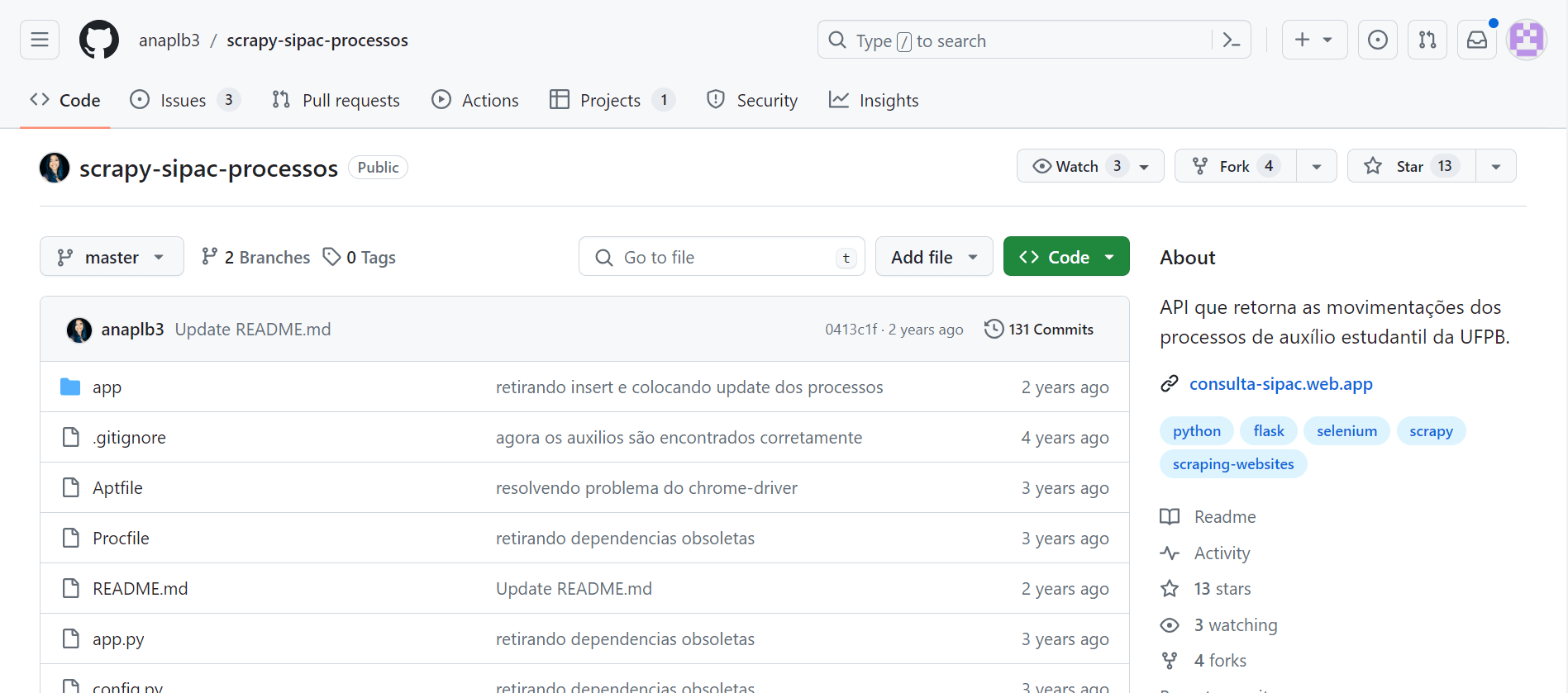Switch to the Issues tab
1568x693 pixels.
183,100
